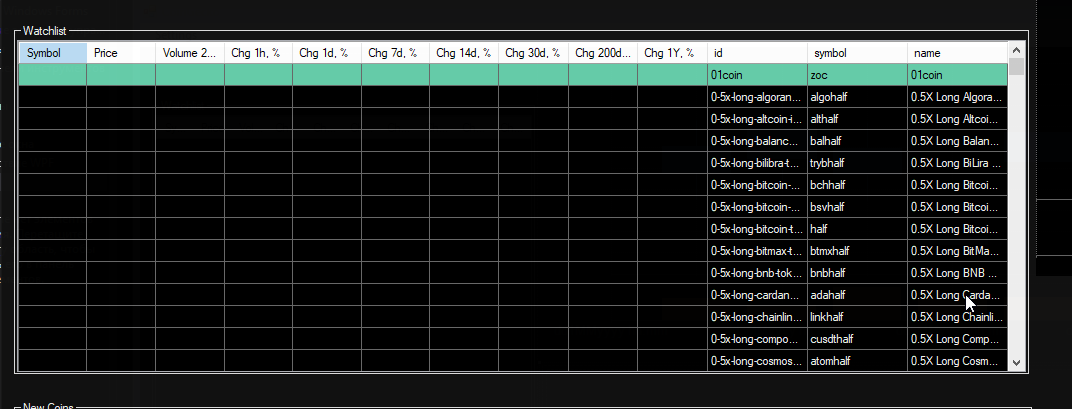Select the 0-5x-long-balanc... id cell
The height and width of the screenshot is (409, 1072).
(x=758, y=141)
